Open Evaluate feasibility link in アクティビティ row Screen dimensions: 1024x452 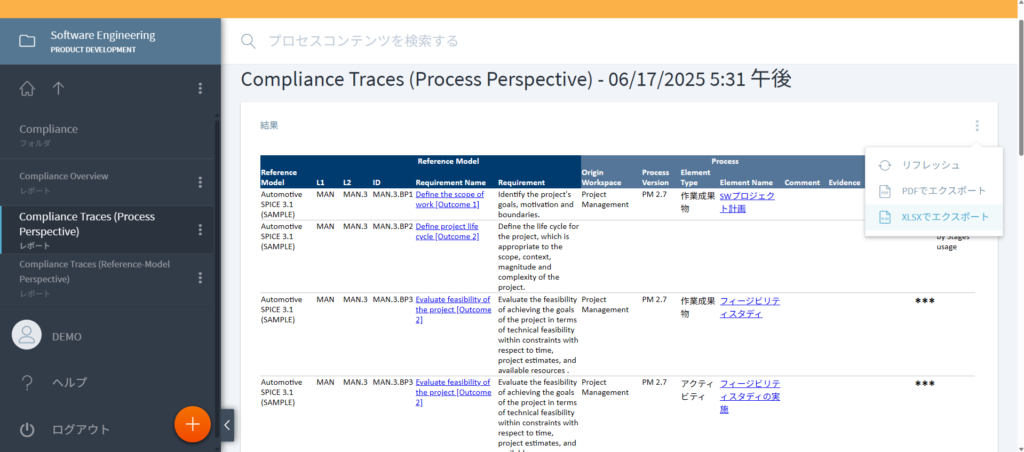453,392
